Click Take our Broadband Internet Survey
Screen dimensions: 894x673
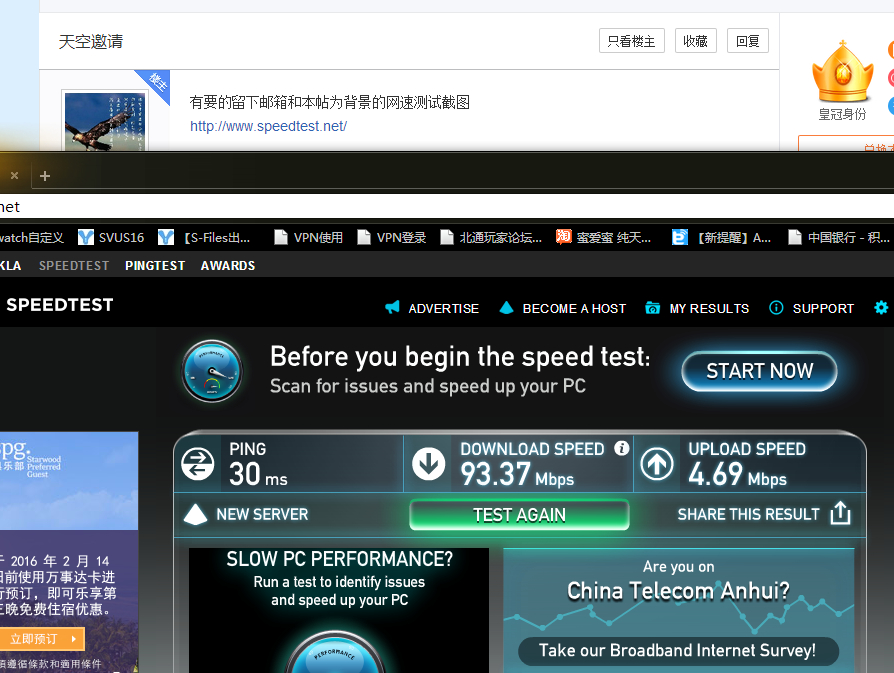pyautogui.click(x=678, y=651)
